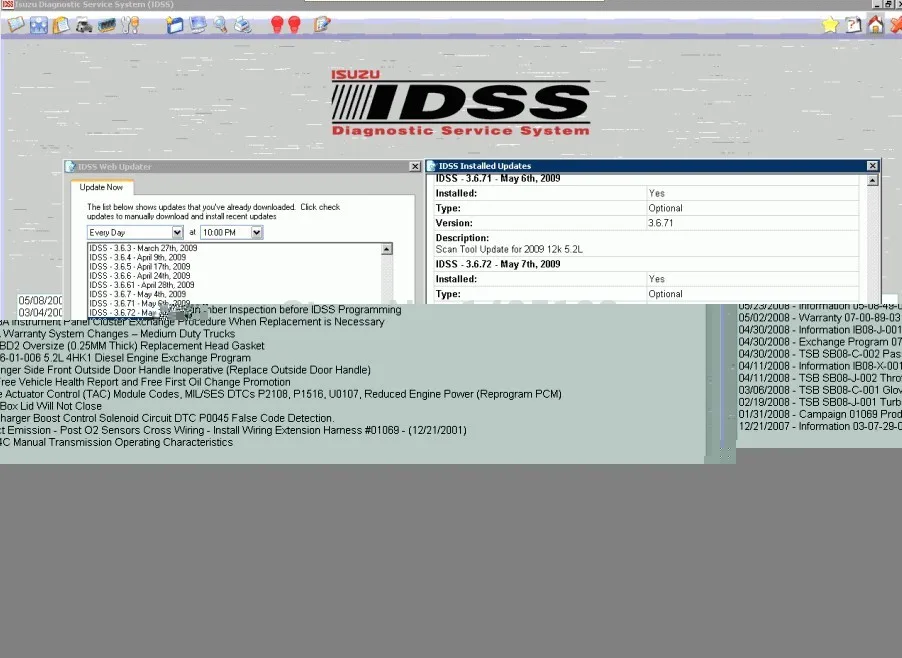902x658 pixels.
Task: Open Box Lid Will Not Close bulletin
Action: [51, 406]
